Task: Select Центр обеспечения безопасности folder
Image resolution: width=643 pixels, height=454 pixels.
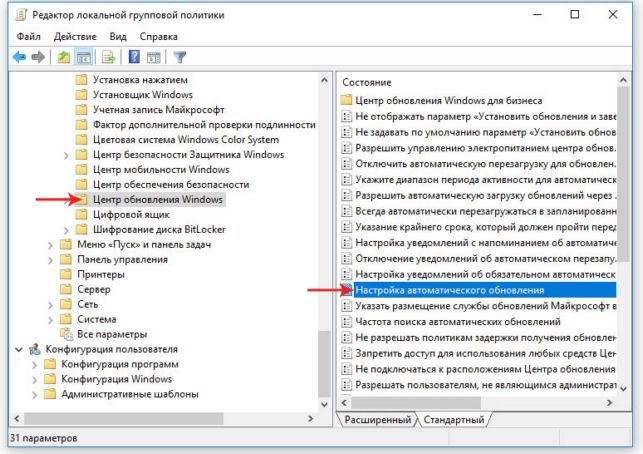Action: [171, 185]
